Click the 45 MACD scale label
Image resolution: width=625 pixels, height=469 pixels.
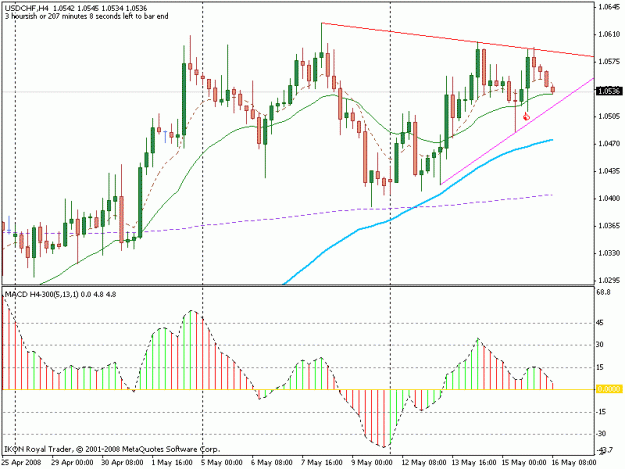600,323
